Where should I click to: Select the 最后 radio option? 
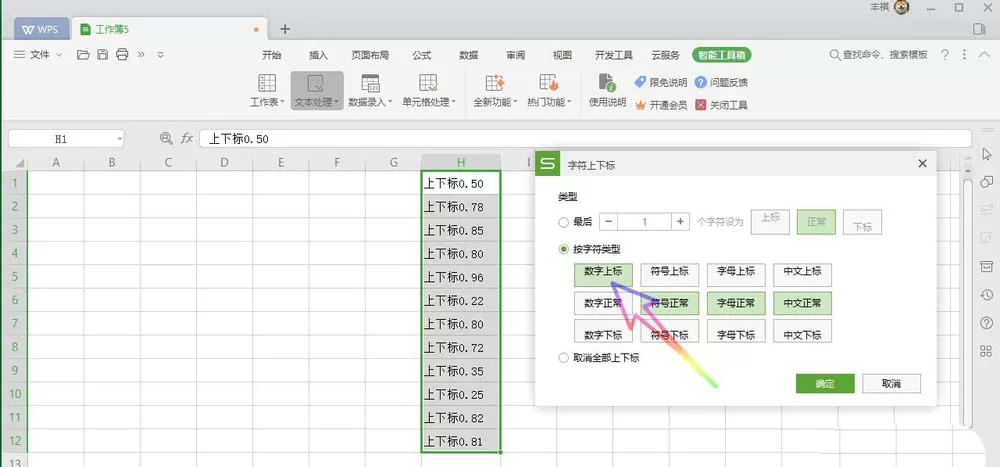[563, 222]
